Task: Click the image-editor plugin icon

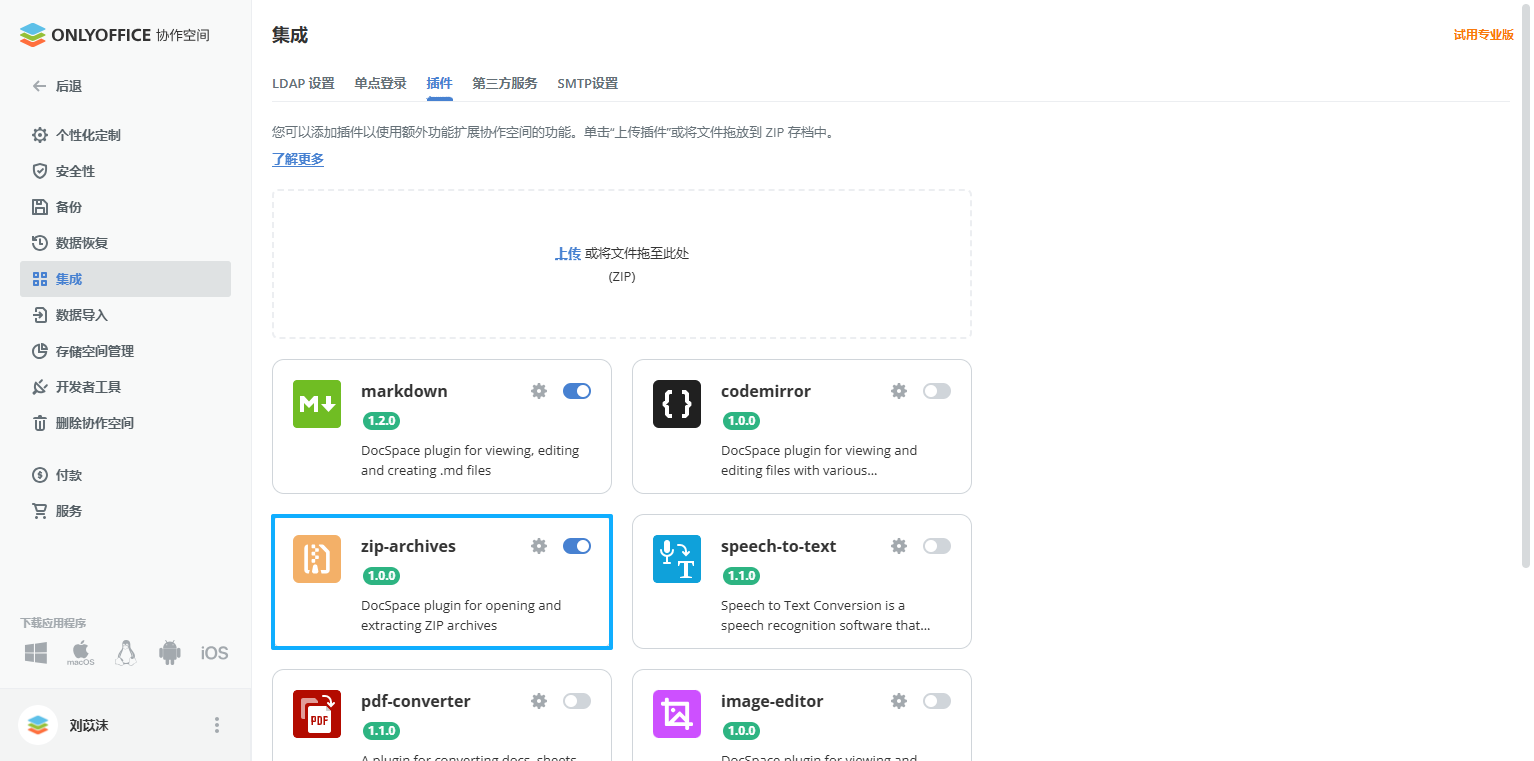Action: (x=677, y=714)
